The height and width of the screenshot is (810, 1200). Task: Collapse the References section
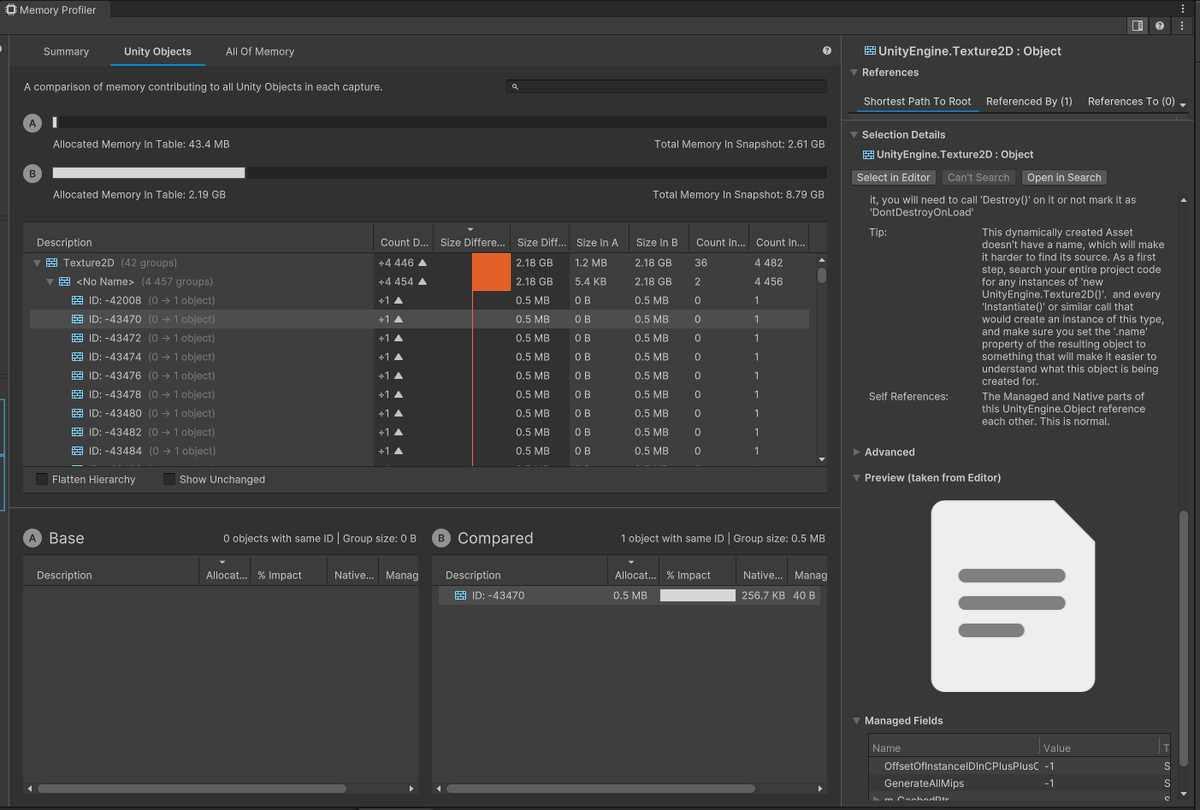[x=854, y=72]
